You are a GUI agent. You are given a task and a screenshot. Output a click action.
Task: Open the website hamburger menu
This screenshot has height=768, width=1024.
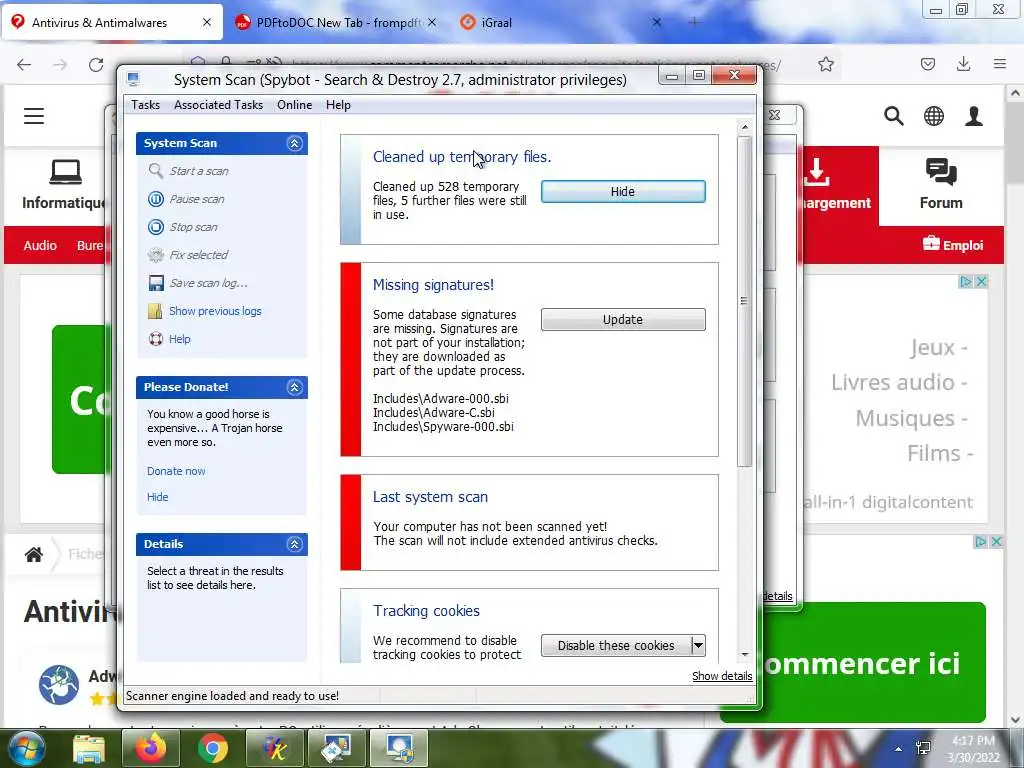(34, 116)
